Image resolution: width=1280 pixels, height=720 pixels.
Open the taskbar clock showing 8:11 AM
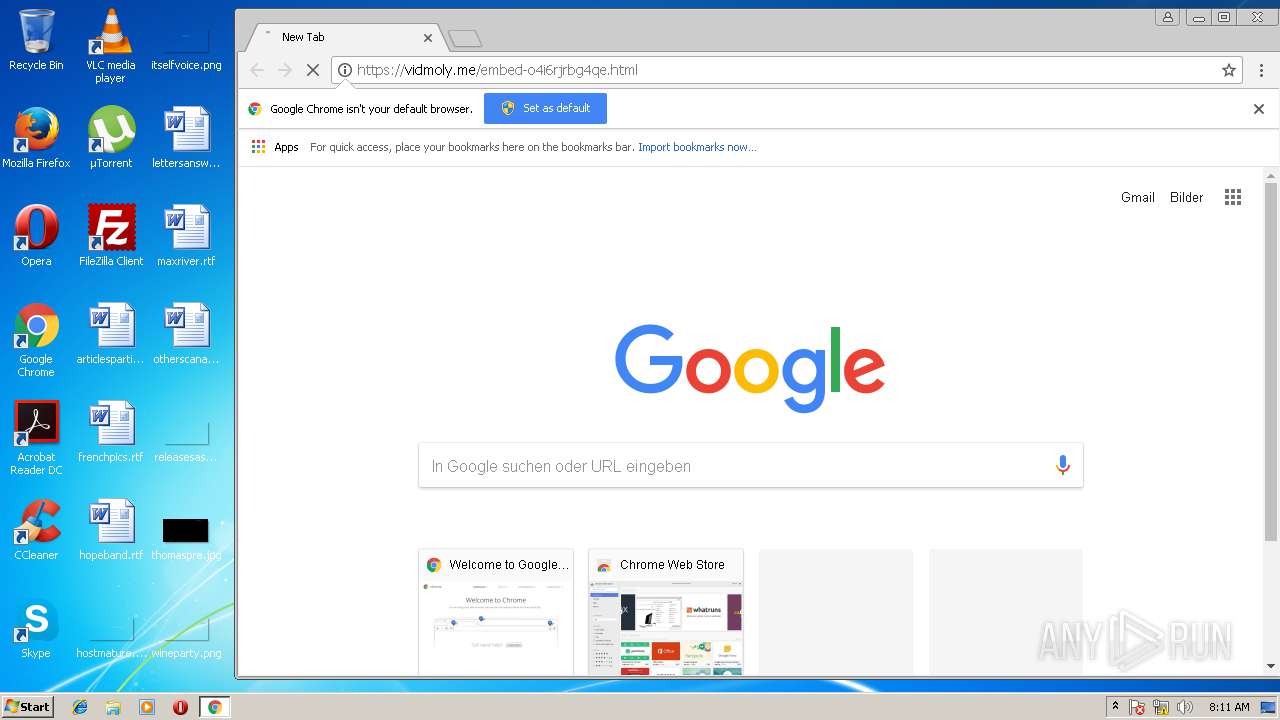[1229, 707]
